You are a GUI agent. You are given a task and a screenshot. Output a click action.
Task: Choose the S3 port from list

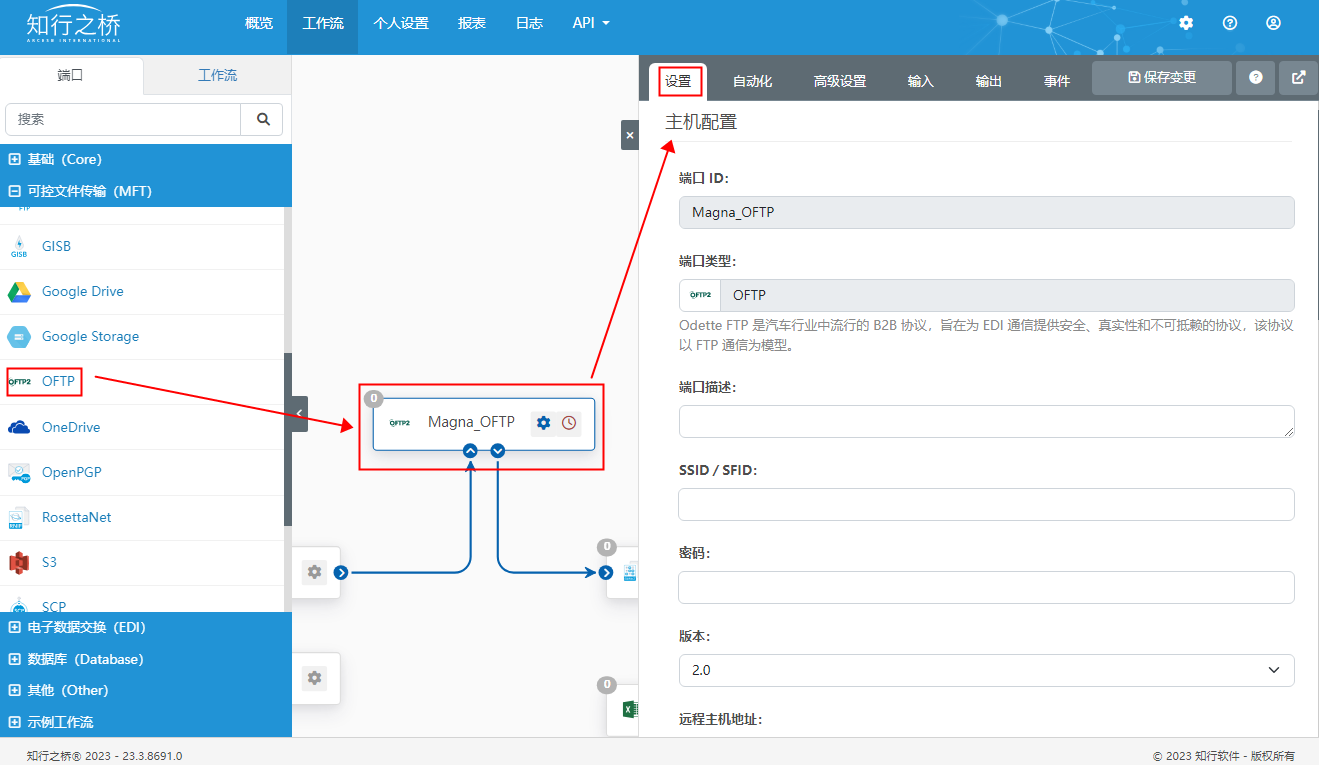coord(49,563)
